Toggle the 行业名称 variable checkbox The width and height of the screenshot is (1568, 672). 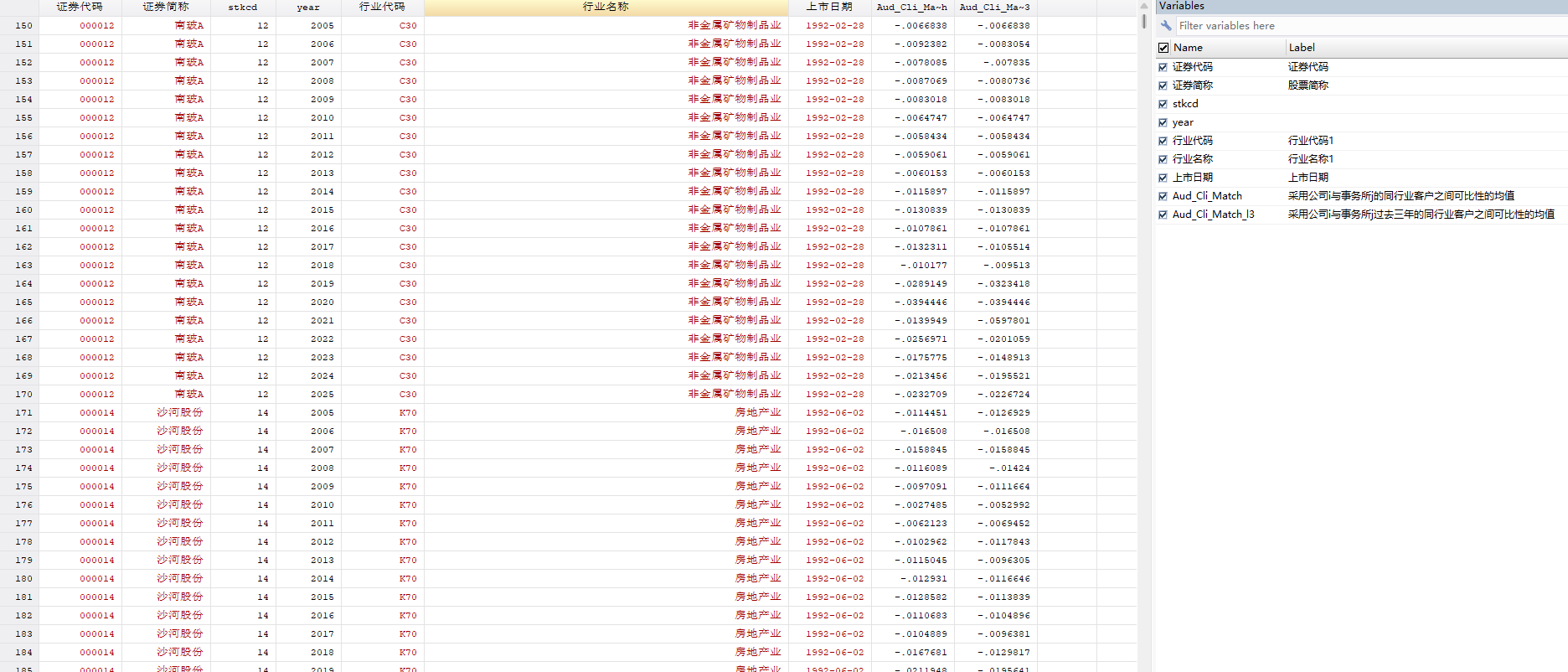[1163, 159]
